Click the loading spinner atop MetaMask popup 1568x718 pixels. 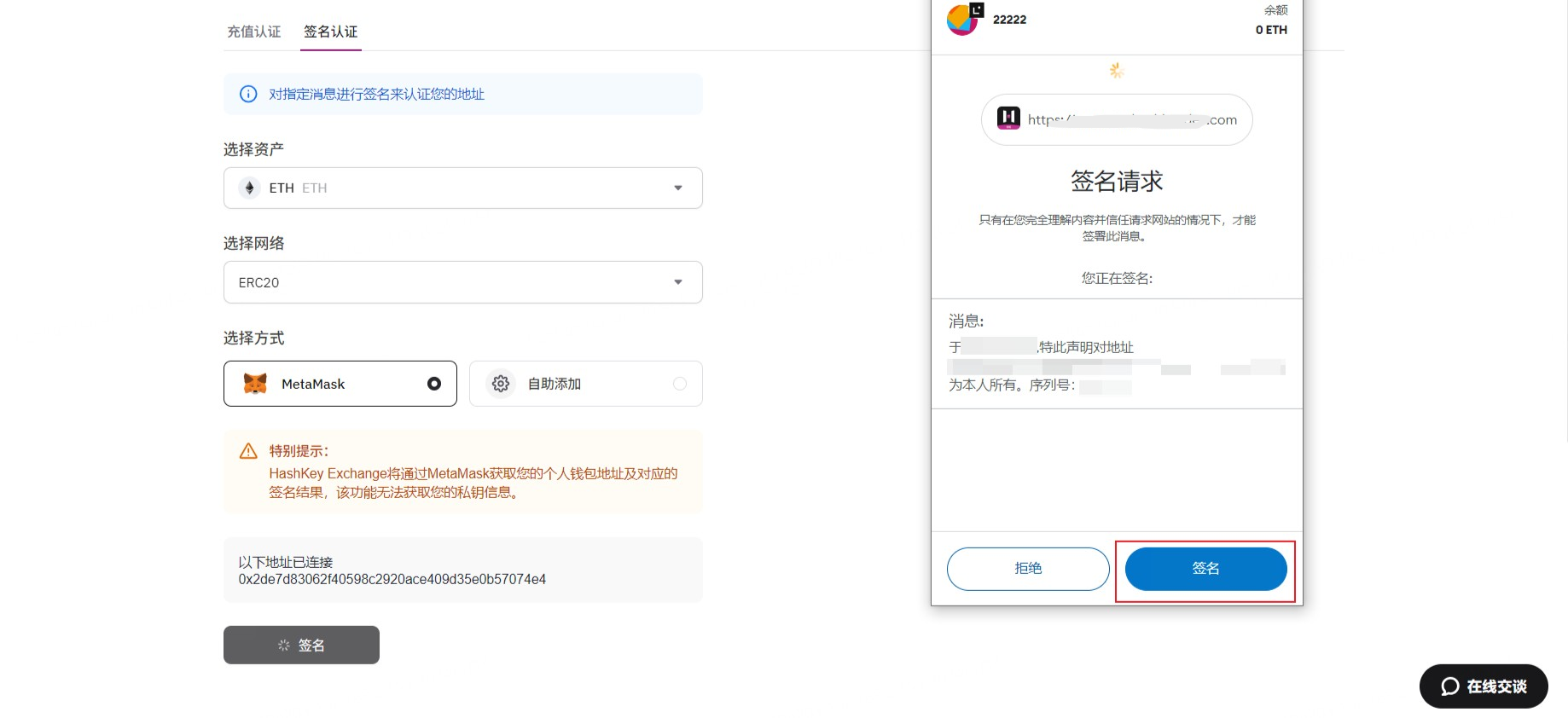1117,71
